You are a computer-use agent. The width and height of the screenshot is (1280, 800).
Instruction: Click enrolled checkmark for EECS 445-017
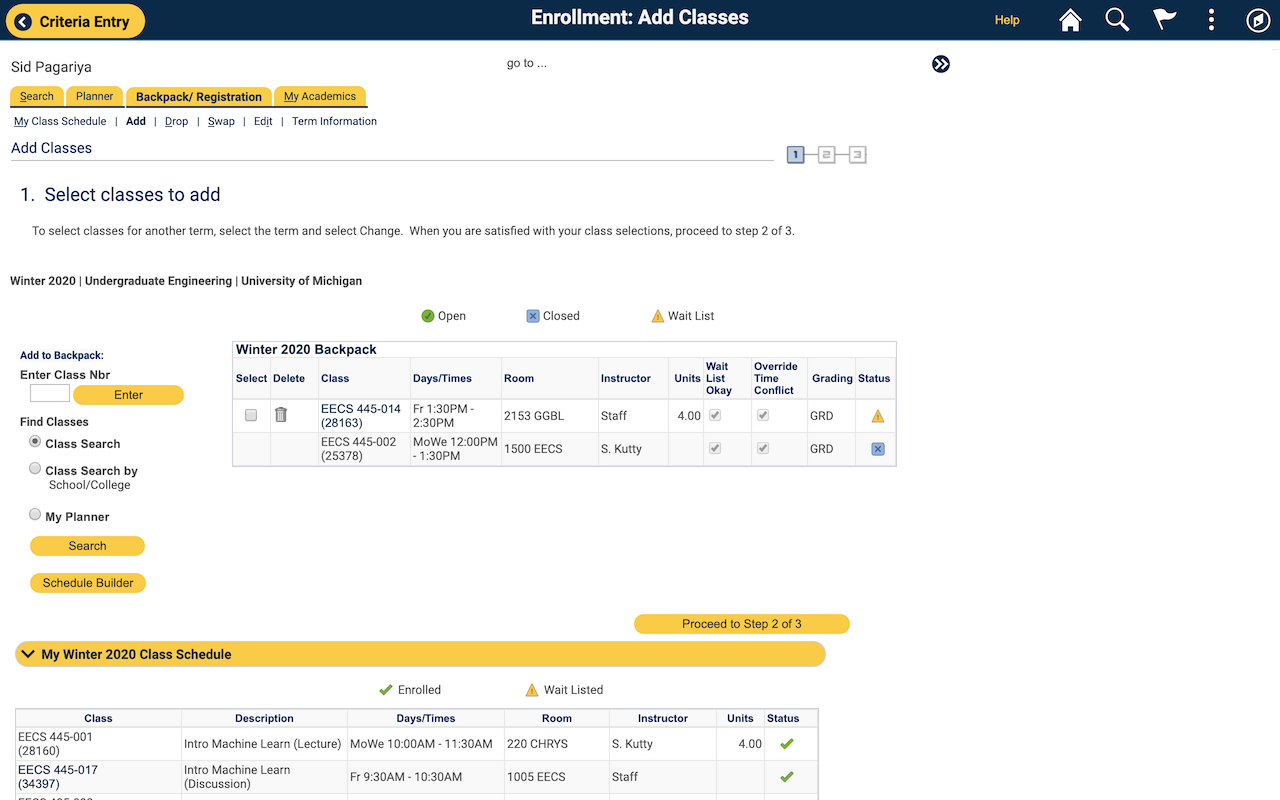[787, 777]
